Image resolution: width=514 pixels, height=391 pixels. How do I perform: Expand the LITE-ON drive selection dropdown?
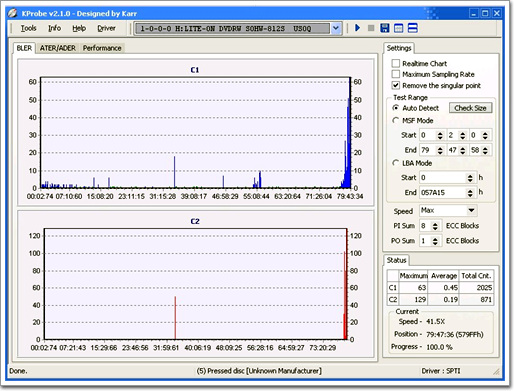[336, 28]
